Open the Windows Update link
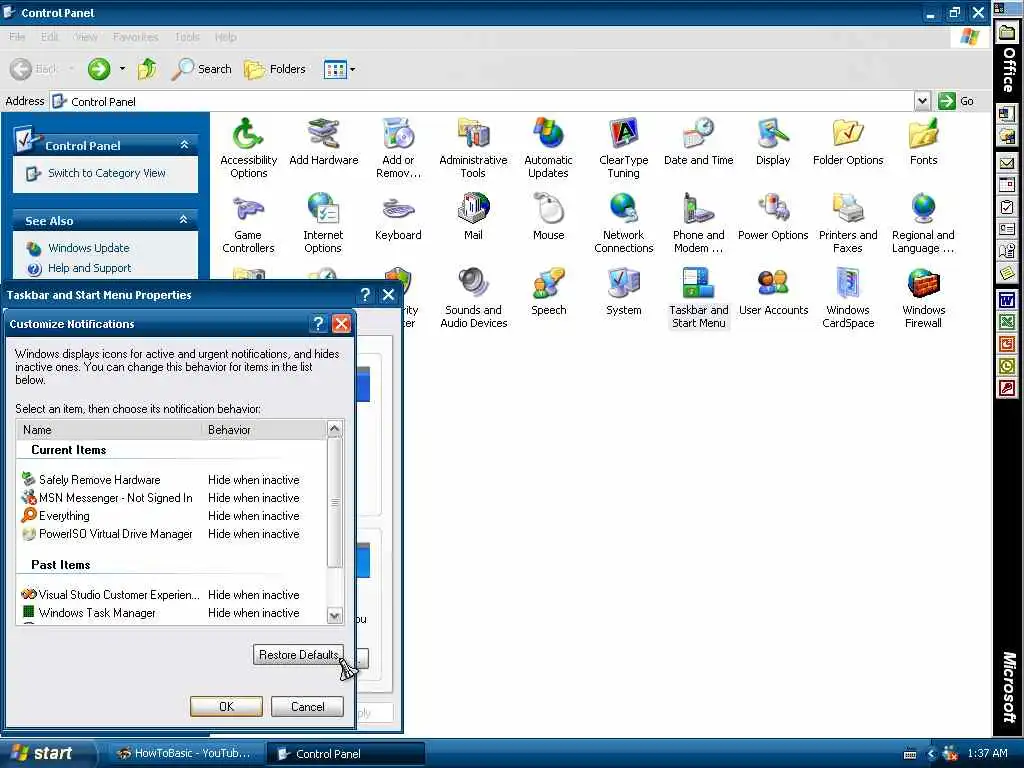This screenshot has height=768, width=1024. point(89,248)
